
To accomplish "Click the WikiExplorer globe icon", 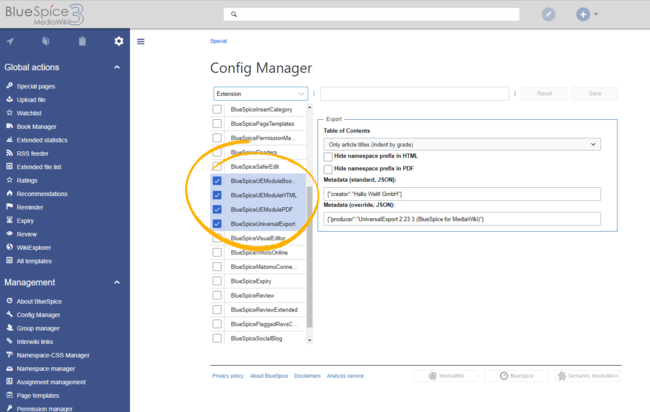I will pyautogui.click(x=10, y=247).
